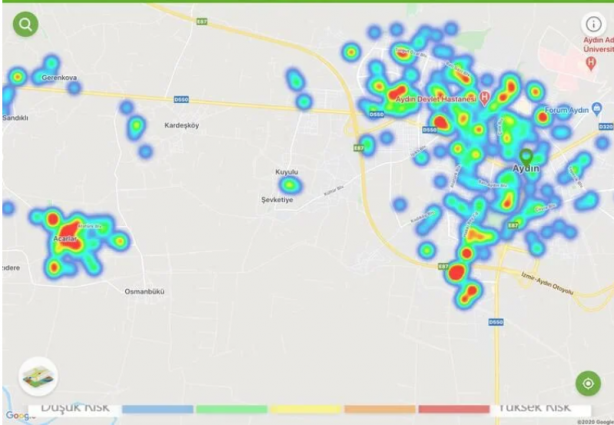The width and height of the screenshot is (614, 425).
Task: Center map on my location
Action: [588, 383]
